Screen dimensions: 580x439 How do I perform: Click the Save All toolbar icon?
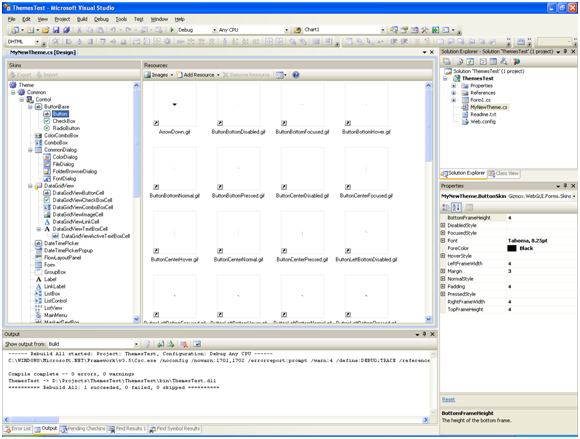point(66,30)
